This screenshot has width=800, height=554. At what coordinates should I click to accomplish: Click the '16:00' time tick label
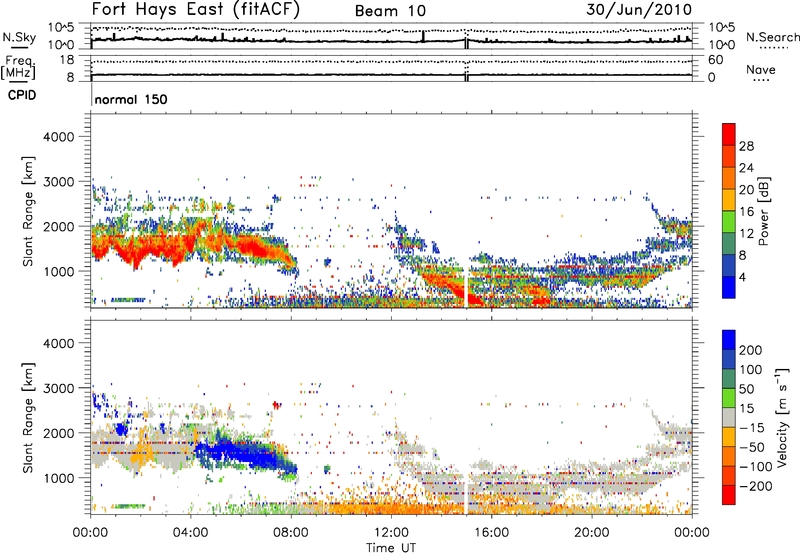click(491, 533)
